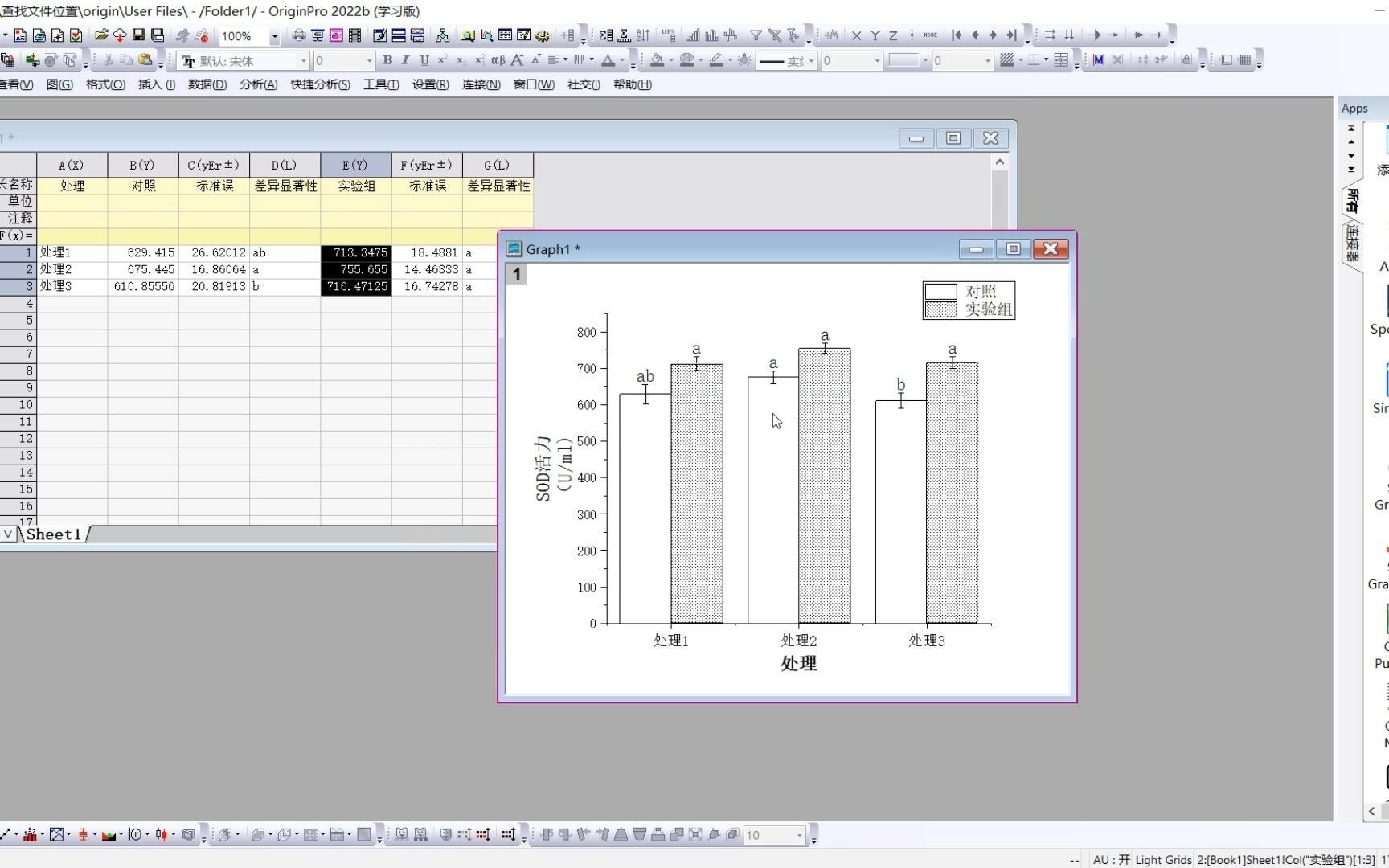Click the Statistics on Columns sigma icon
1389x868 pixels.
(606, 35)
